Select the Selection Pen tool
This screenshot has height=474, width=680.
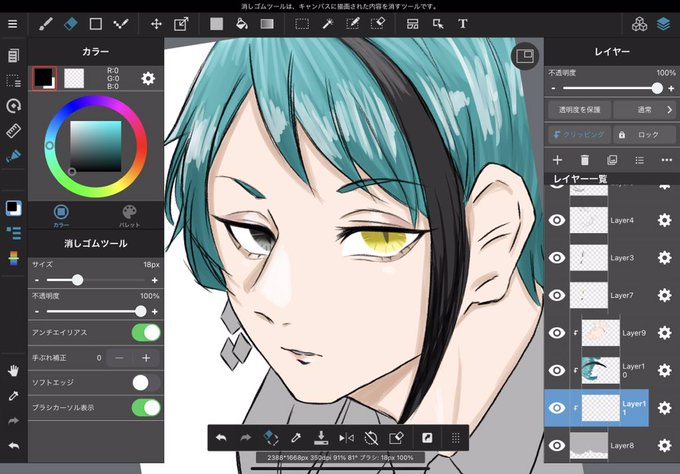coord(353,24)
